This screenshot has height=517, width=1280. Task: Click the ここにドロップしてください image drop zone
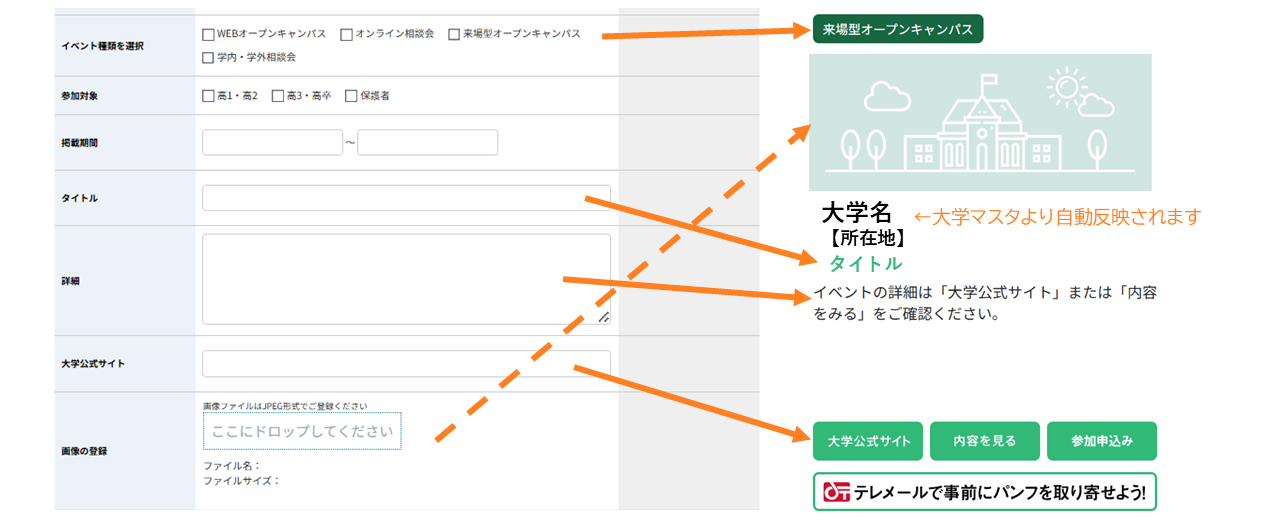point(302,431)
